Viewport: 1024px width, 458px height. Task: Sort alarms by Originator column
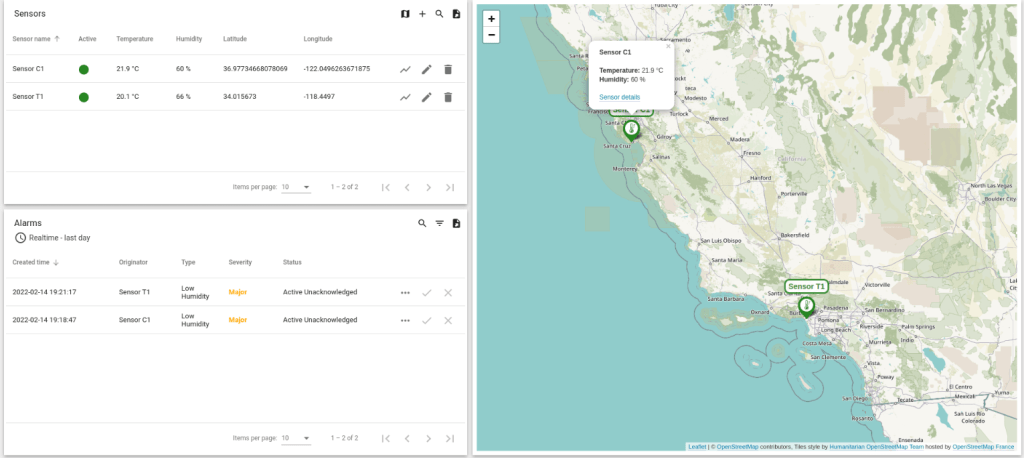coord(133,263)
